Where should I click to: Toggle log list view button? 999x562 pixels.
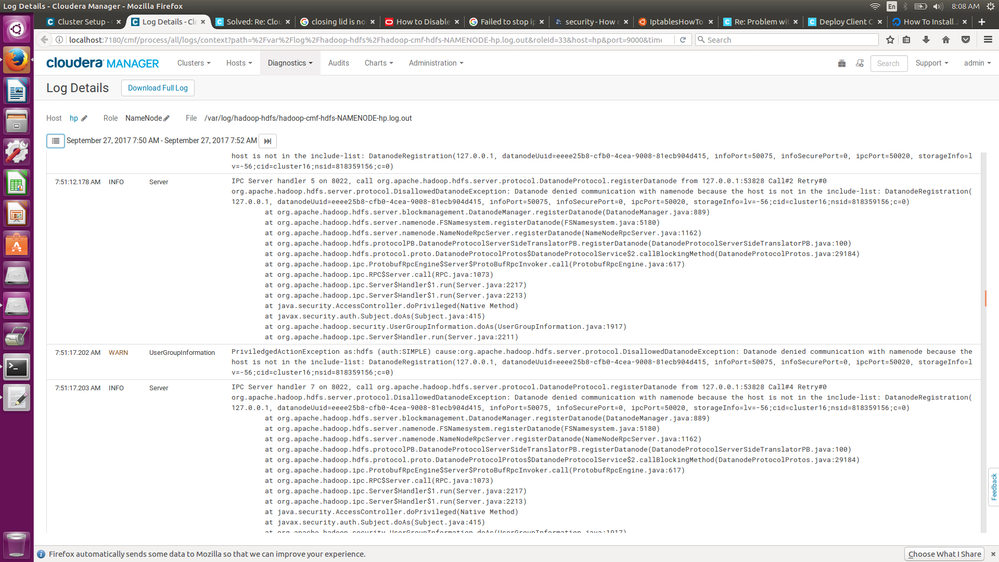point(55,141)
